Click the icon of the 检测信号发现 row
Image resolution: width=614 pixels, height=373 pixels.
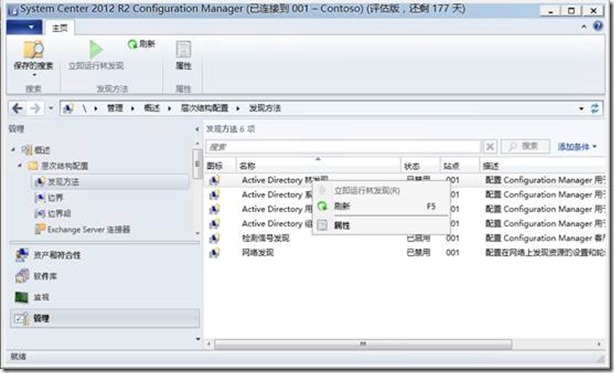coord(214,238)
